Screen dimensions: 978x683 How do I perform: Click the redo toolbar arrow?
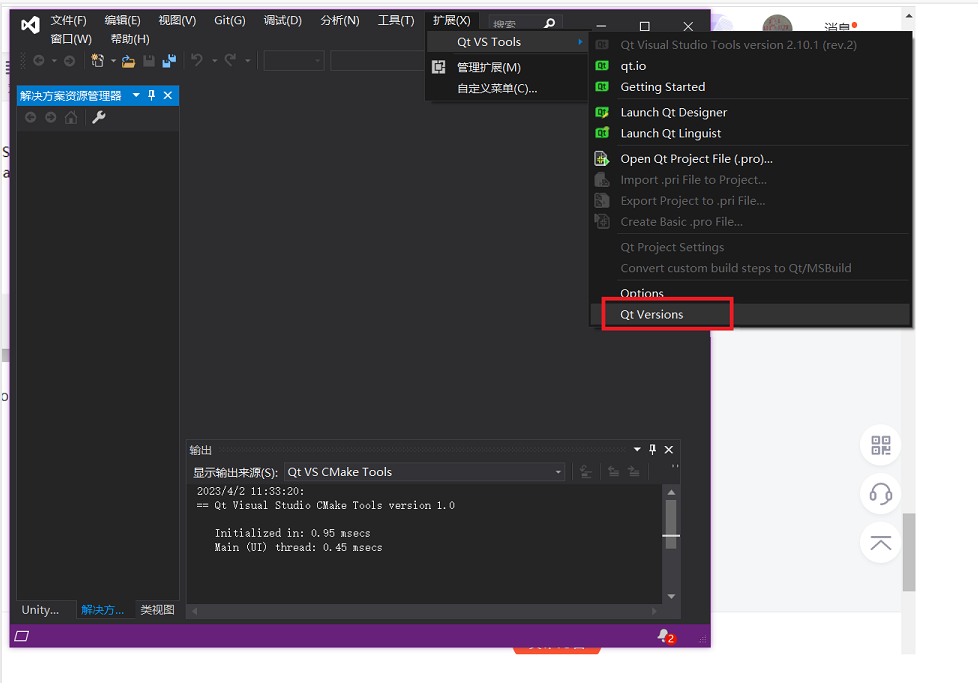tap(230, 60)
